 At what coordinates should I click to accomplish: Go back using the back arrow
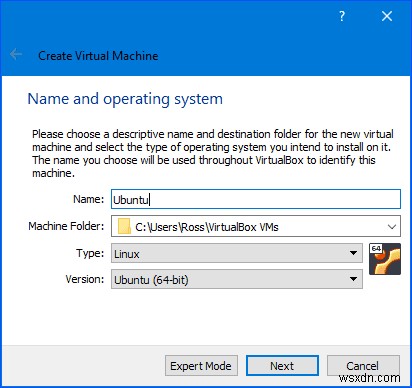pos(16,54)
